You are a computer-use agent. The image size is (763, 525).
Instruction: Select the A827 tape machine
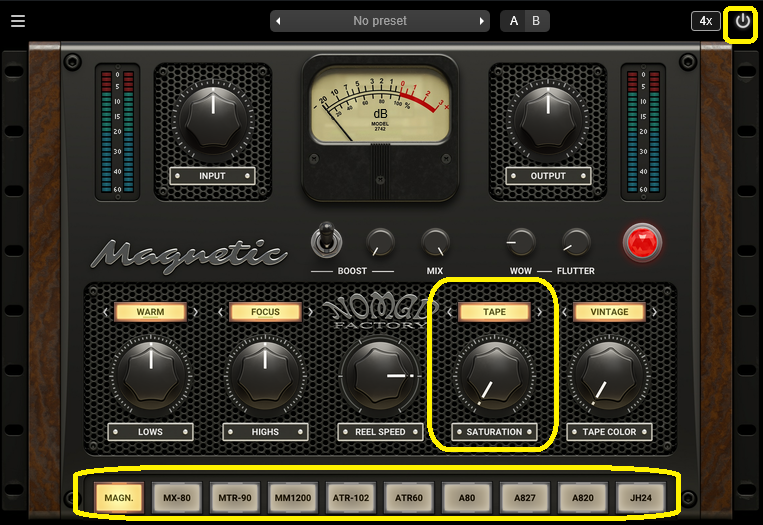[x=525, y=498]
